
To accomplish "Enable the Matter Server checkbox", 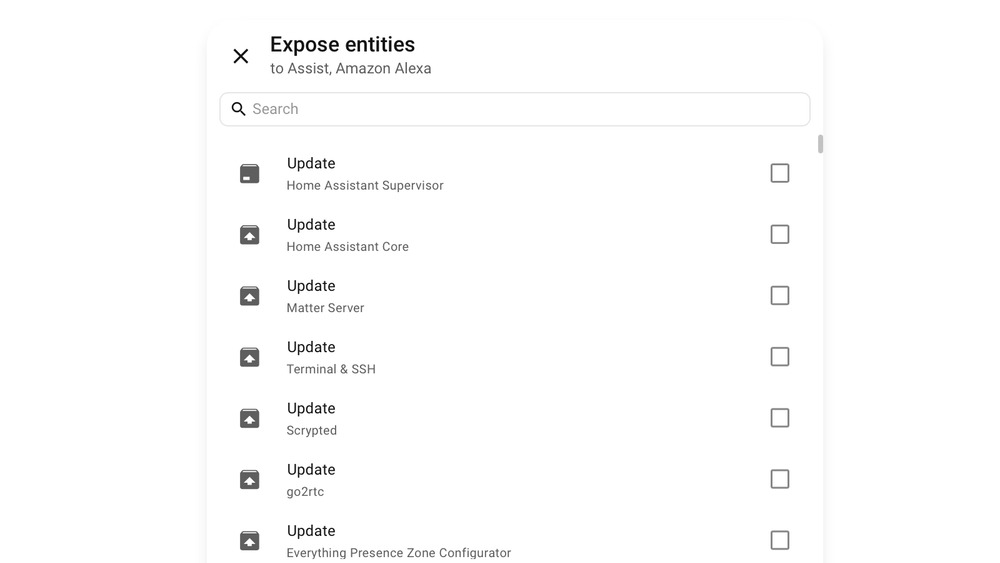I will click(779, 295).
